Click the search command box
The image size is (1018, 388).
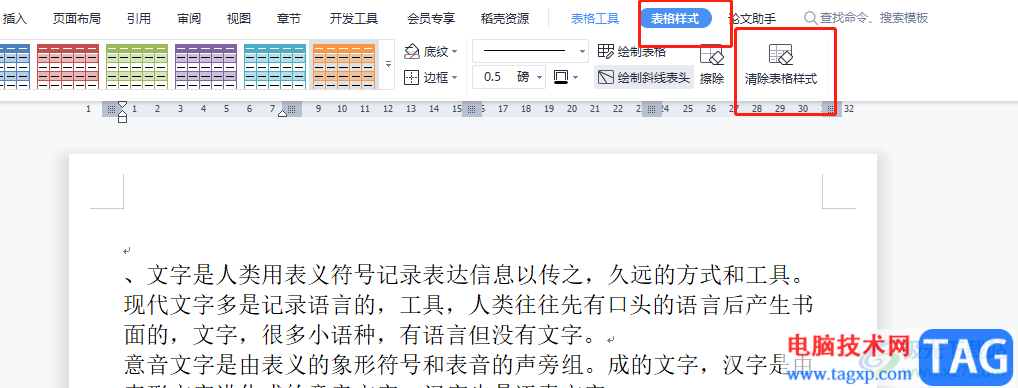pyautogui.click(x=866, y=18)
